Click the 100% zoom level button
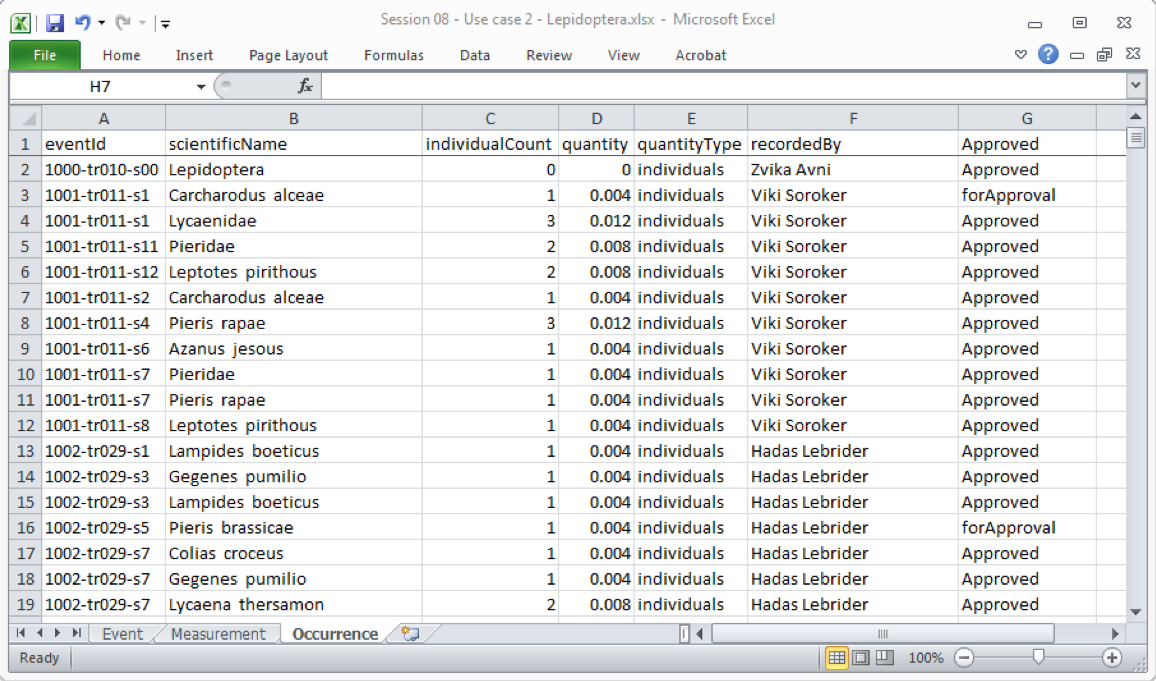The height and width of the screenshot is (681, 1156). pyautogui.click(x=926, y=658)
